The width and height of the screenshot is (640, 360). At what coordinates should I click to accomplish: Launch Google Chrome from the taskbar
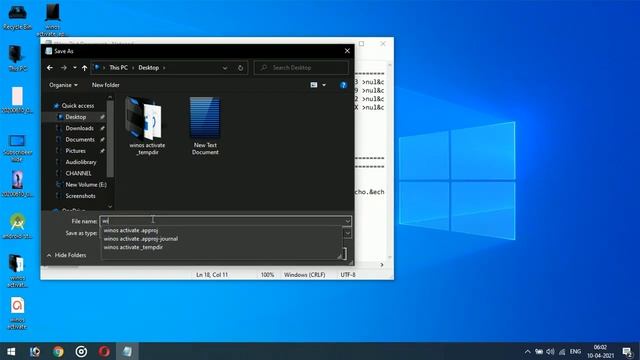point(58,351)
